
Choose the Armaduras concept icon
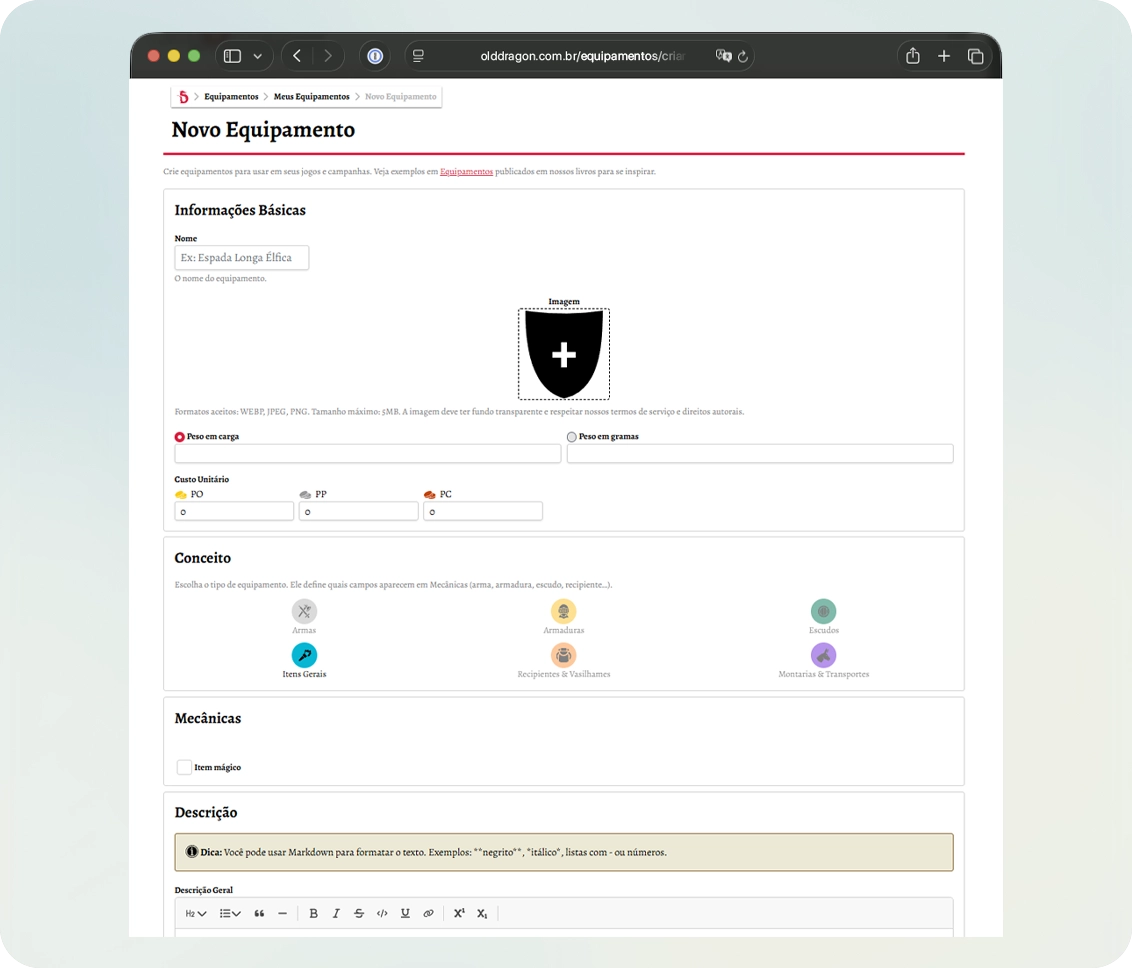[563, 611]
